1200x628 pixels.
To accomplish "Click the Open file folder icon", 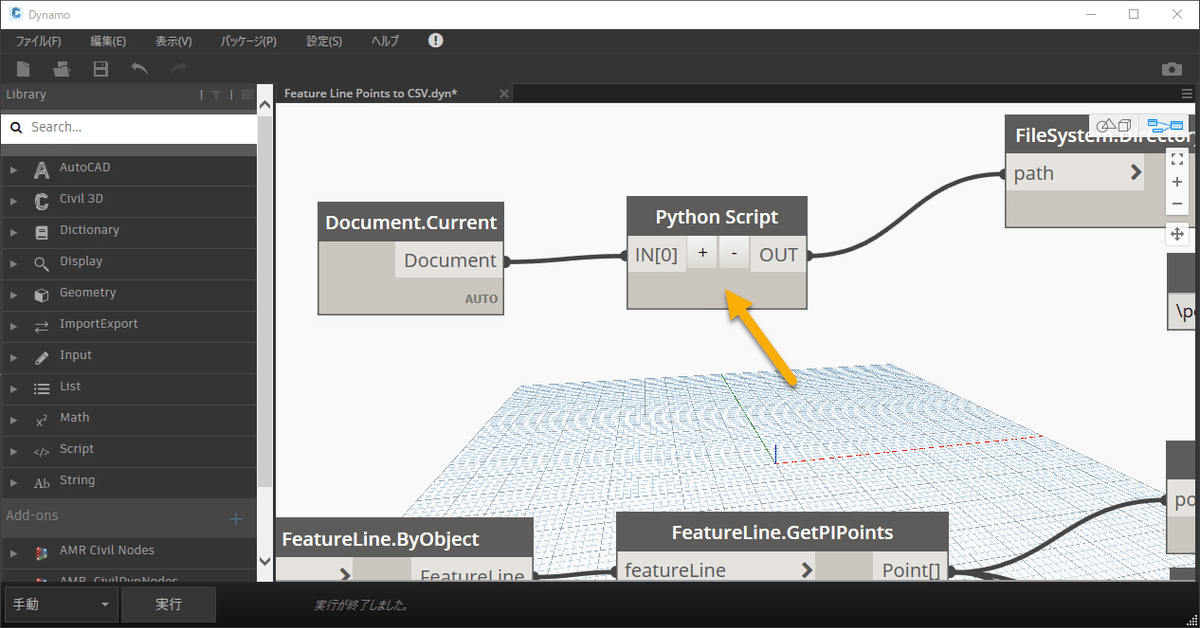I will click(x=62, y=69).
